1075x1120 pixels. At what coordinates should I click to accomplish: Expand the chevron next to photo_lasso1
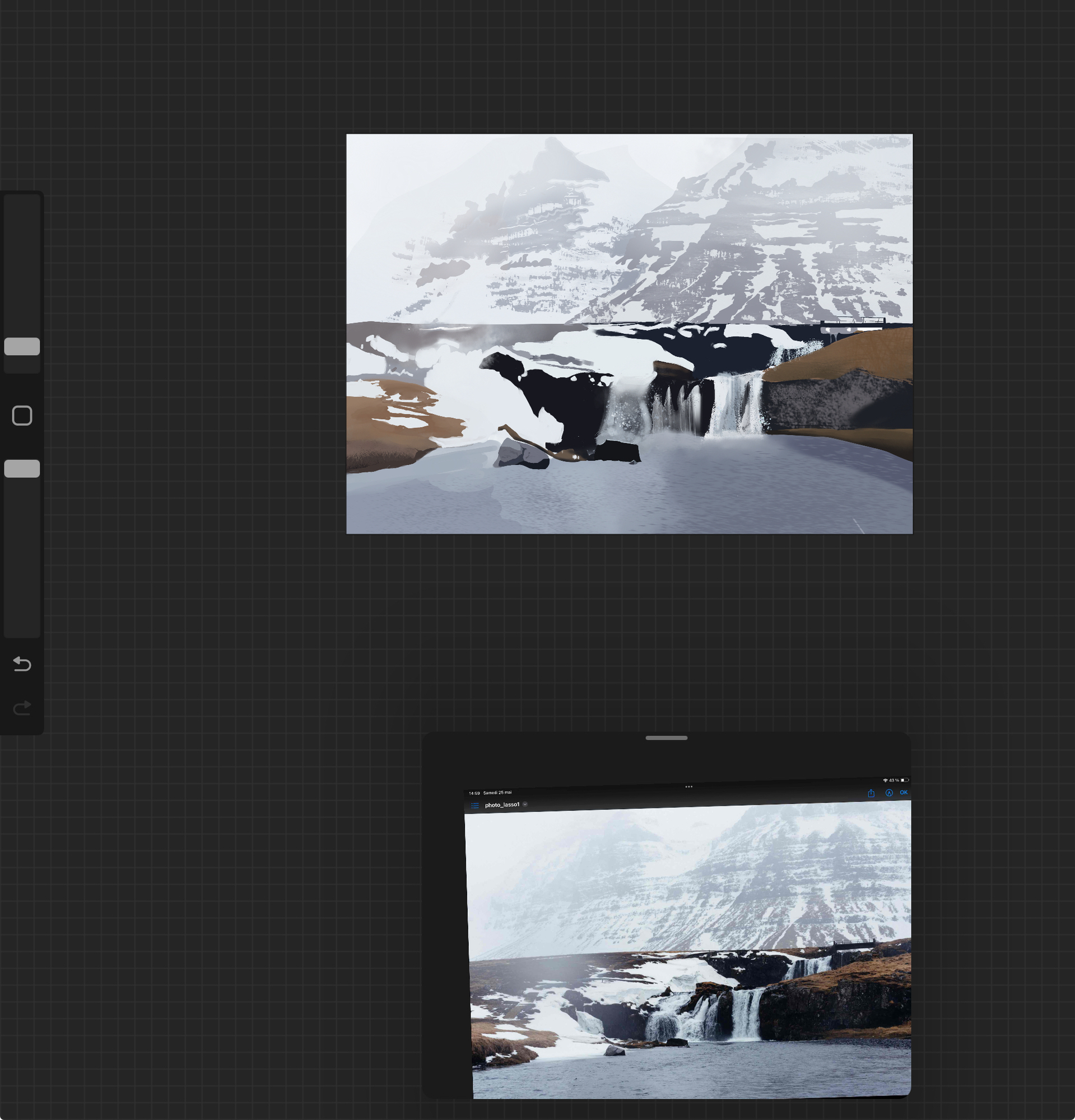pyautogui.click(x=525, y=804)
